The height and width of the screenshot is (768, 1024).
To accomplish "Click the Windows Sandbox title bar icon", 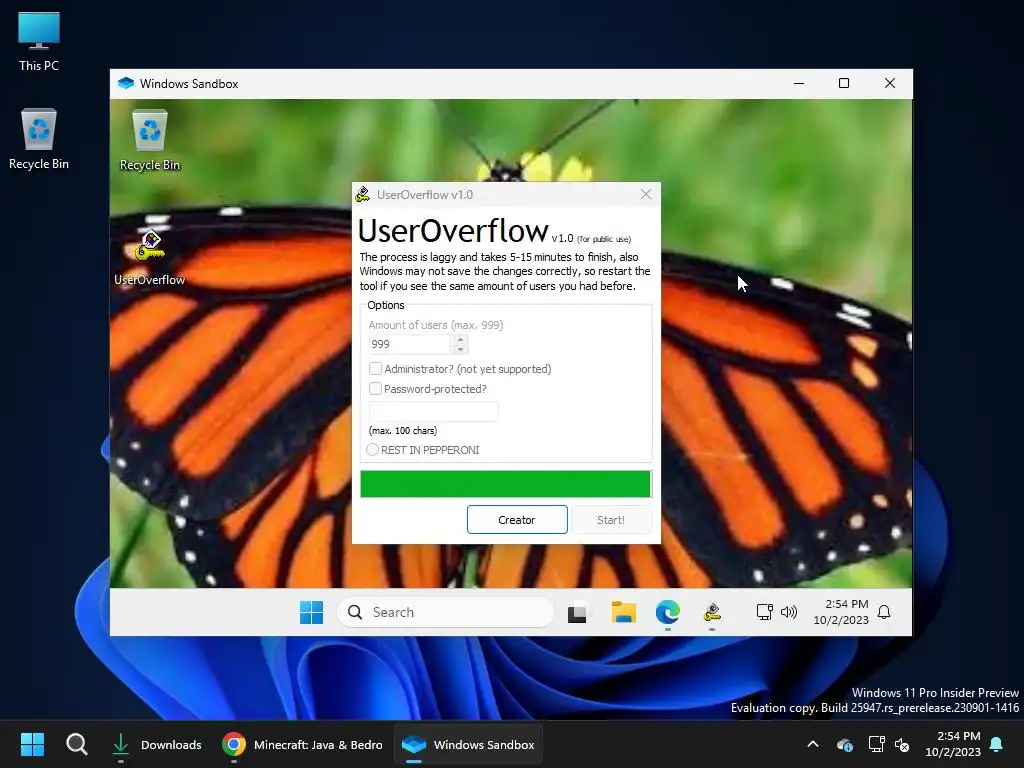I will click(126, 84).
